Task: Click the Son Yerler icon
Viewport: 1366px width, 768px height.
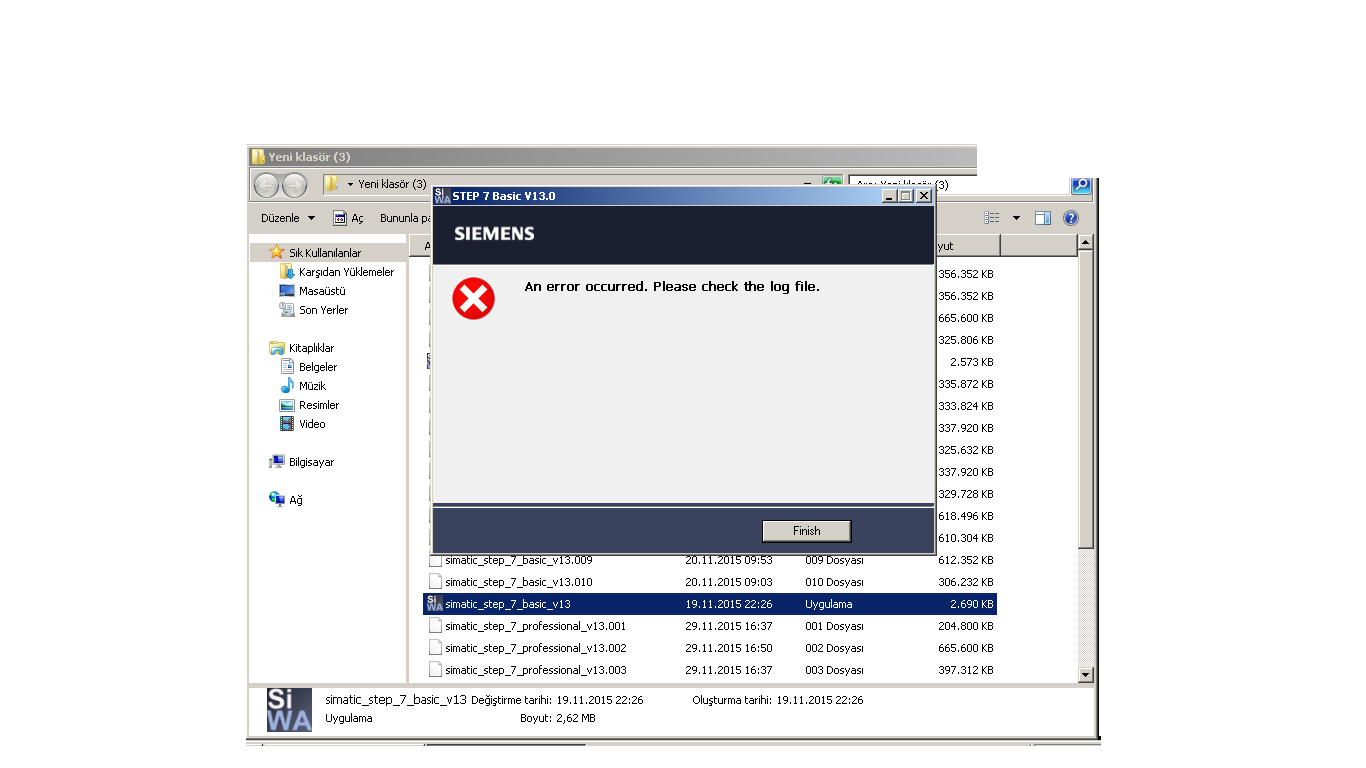Action: tap(287, 310)
